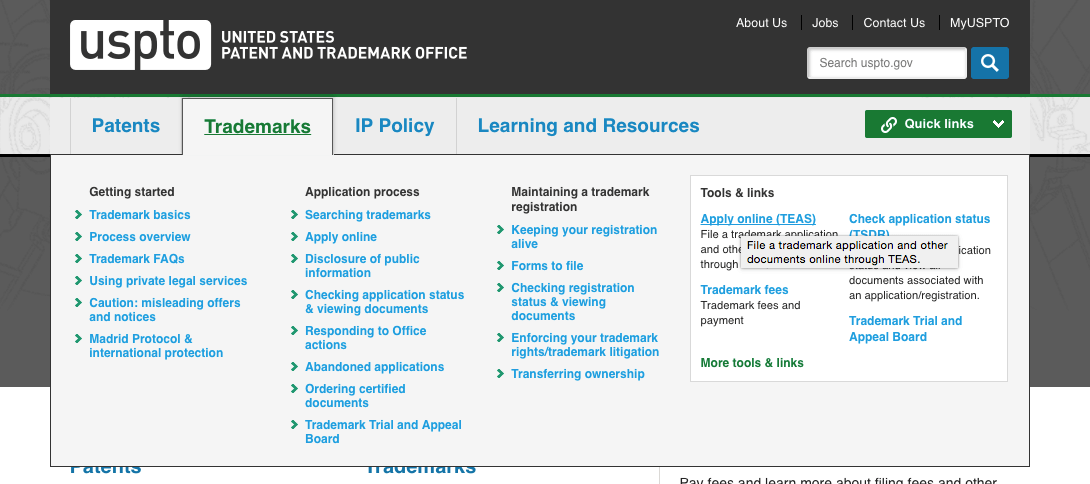Viewport: 1090px width, 484px height.
Task: Open Keeping your registration alive link
Action: coord(584,237)
